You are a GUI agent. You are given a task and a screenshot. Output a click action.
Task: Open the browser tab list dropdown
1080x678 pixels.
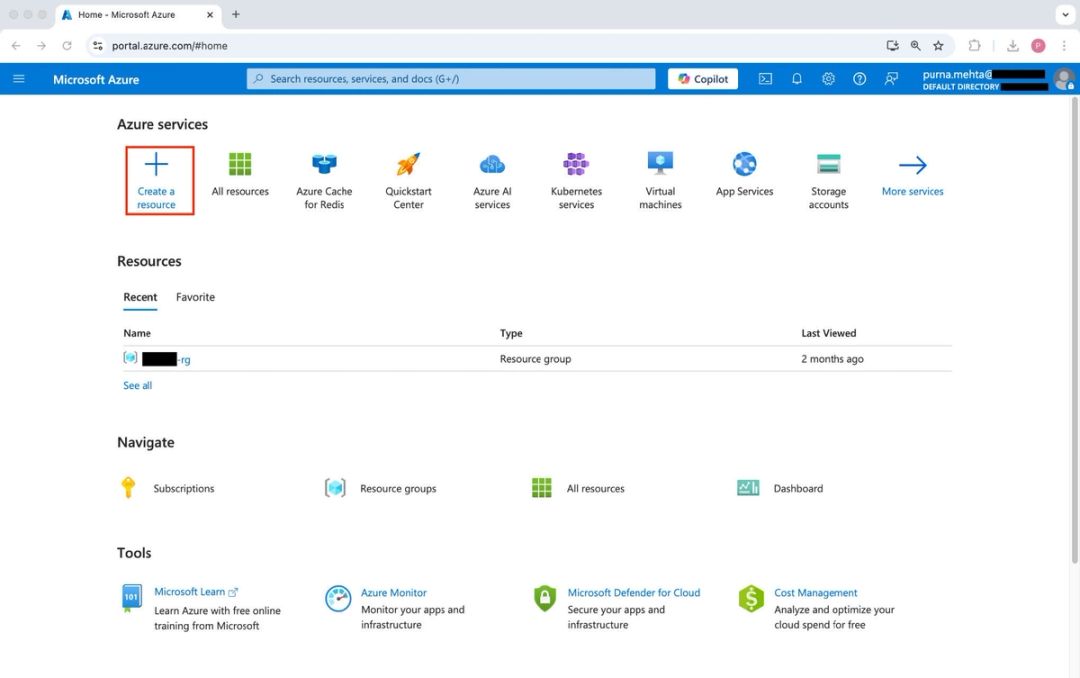pos(1063,14)
